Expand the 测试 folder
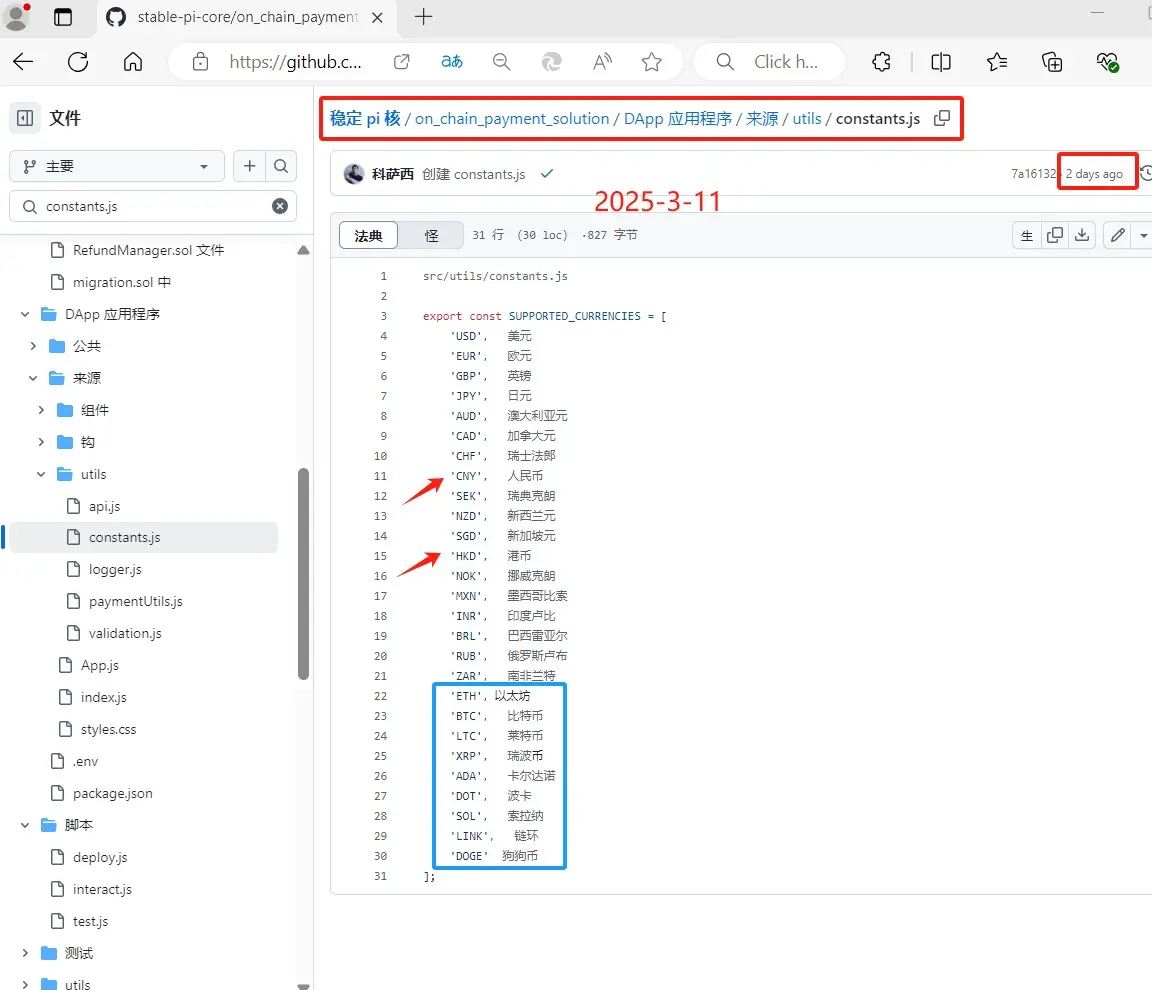The width and height of the screenshot is (1152, 990). pyautogui.click(x=25, y=953)
